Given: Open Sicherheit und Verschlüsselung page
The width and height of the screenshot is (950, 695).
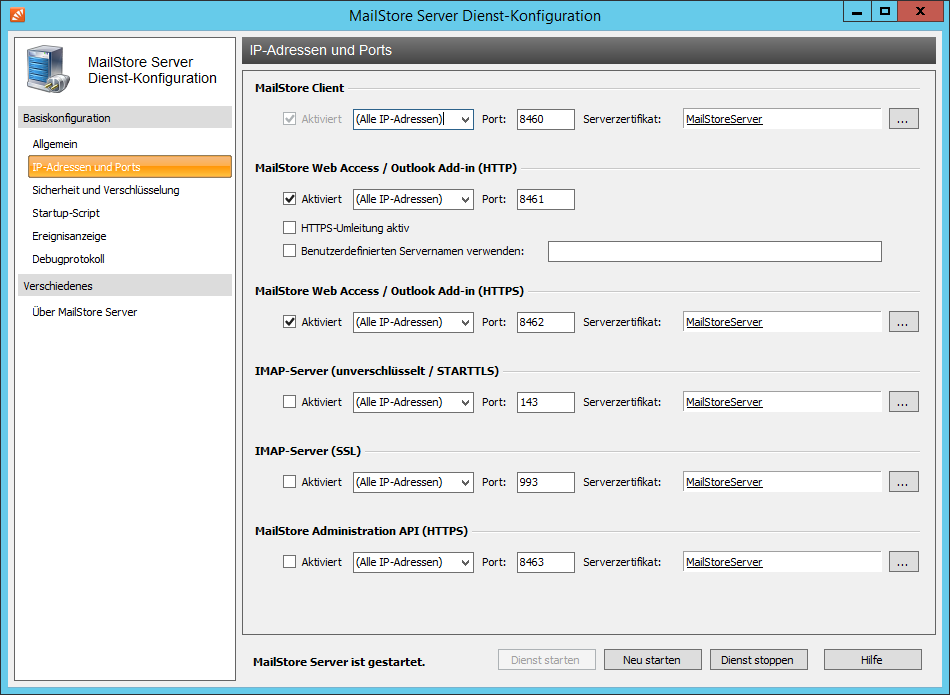Looking at the screenshot, I should pyautogui.click(x=106, y=190).
